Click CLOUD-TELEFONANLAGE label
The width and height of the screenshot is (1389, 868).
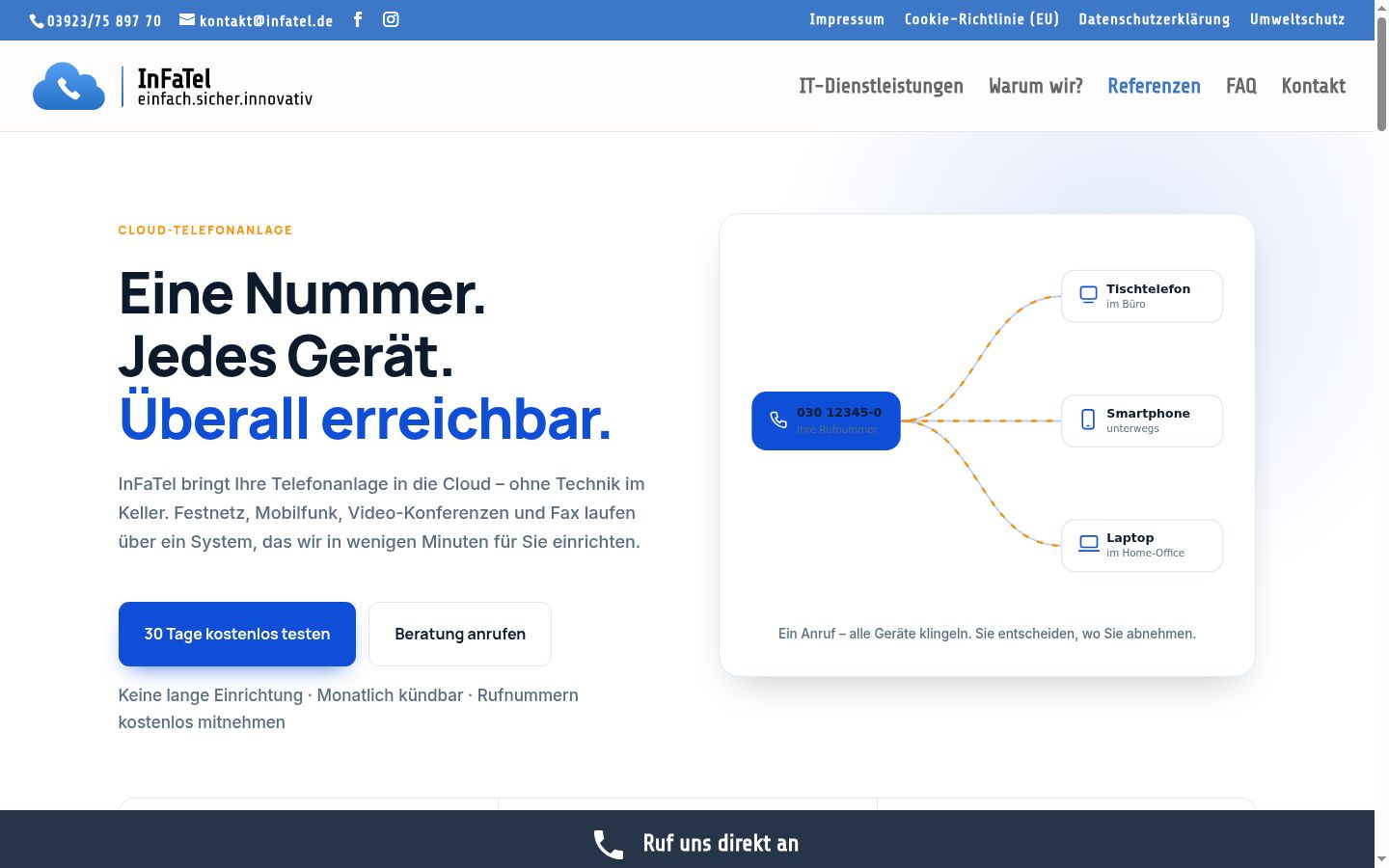[205, 231]
